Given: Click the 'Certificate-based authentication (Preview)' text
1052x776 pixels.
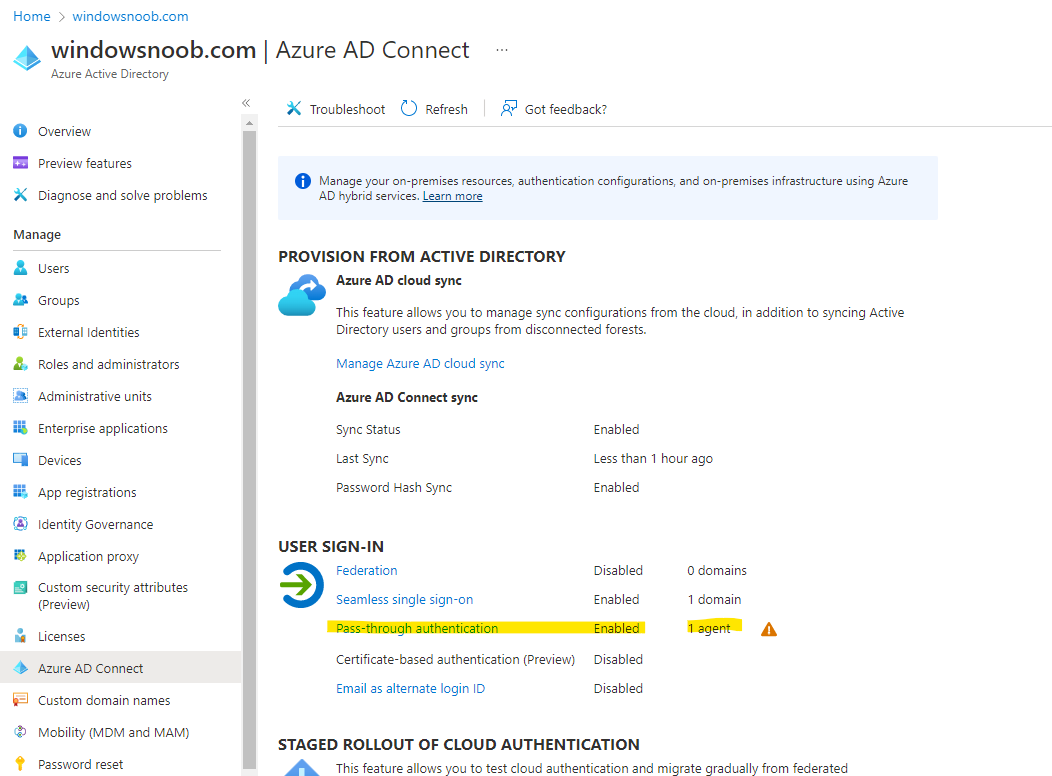Looking at the screenshot, I should click(456, 659).
